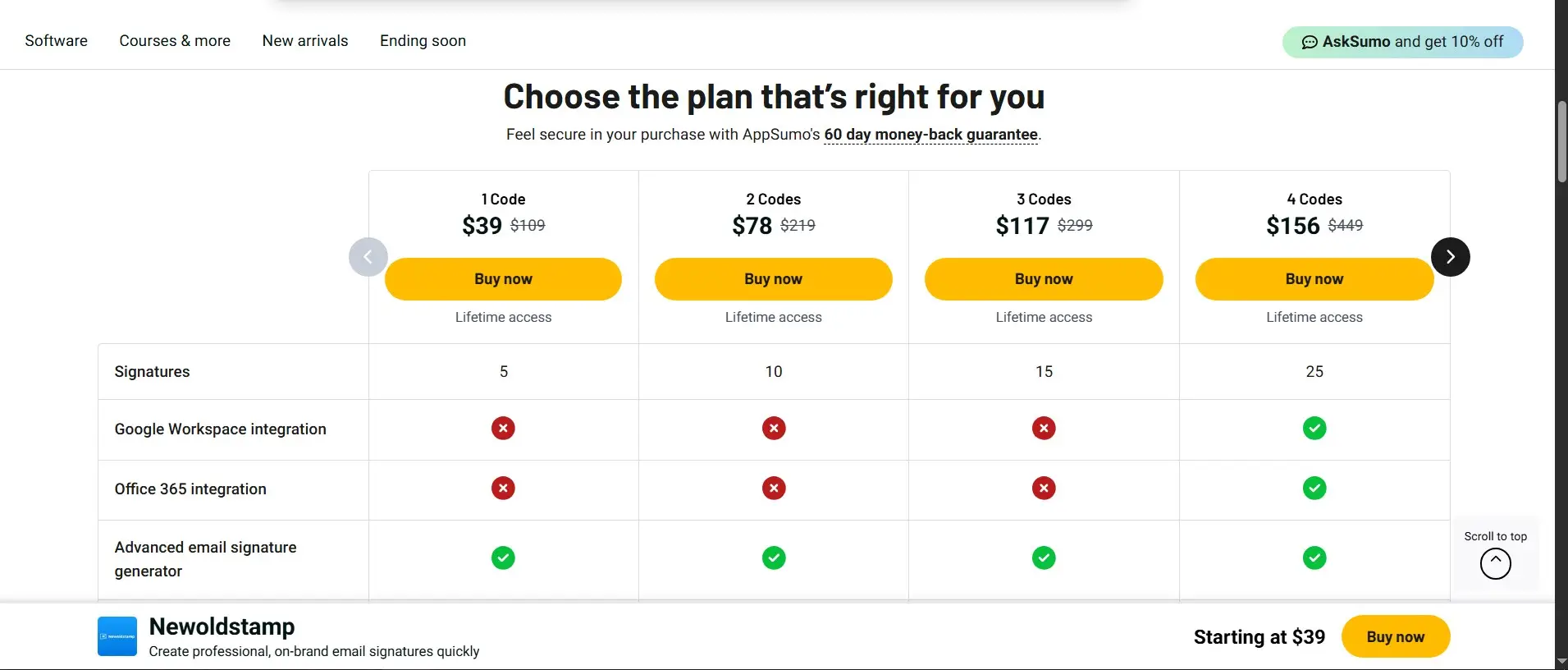Image resolution: width=1568 pixels, height=670 pixels.
Task: Go to Ending soon deals
Action: [423, 41]
